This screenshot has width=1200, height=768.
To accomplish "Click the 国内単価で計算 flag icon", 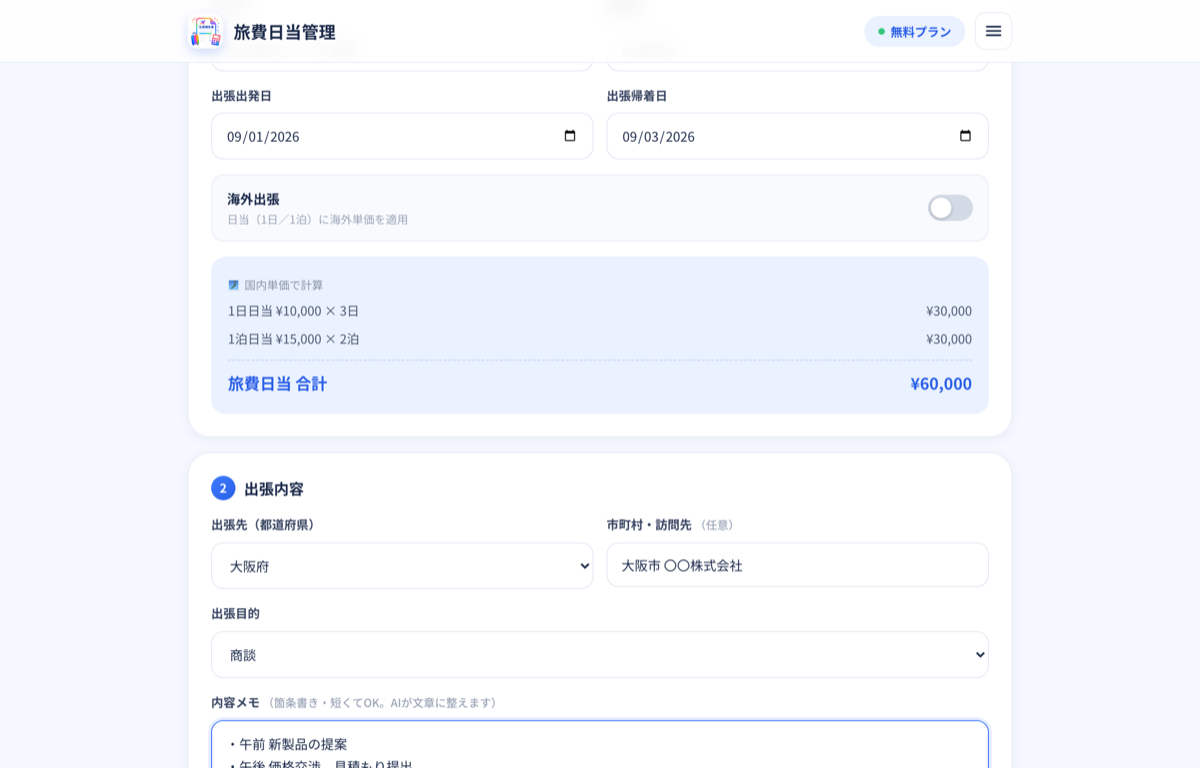I will pyautogui.click(x=233, y=285).
